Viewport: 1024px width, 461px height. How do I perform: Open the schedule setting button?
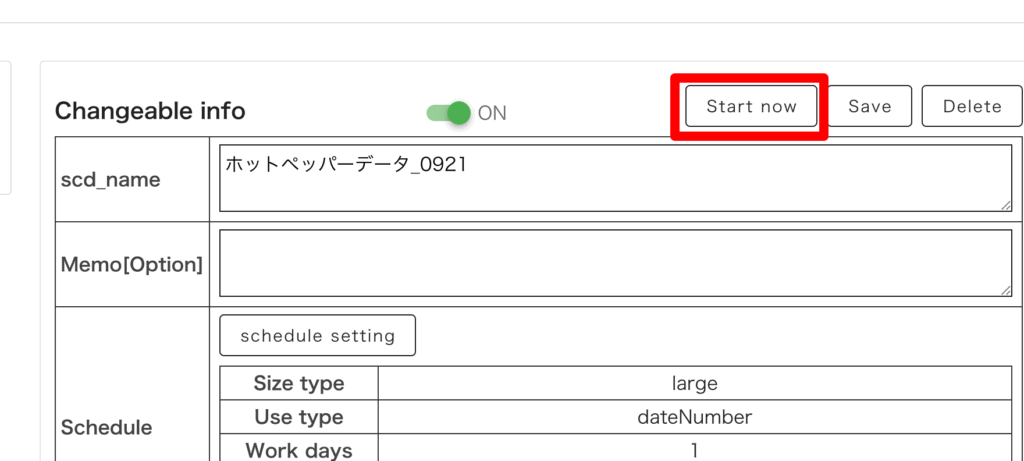pyautogui.click(x=317, y=336)
